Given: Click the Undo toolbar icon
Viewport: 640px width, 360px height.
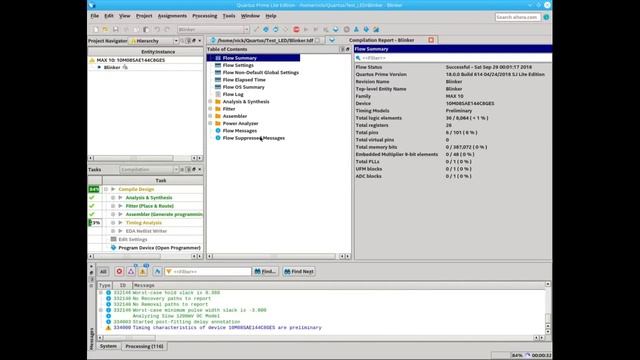Looking at the screenshot, I should coord(157,29).
